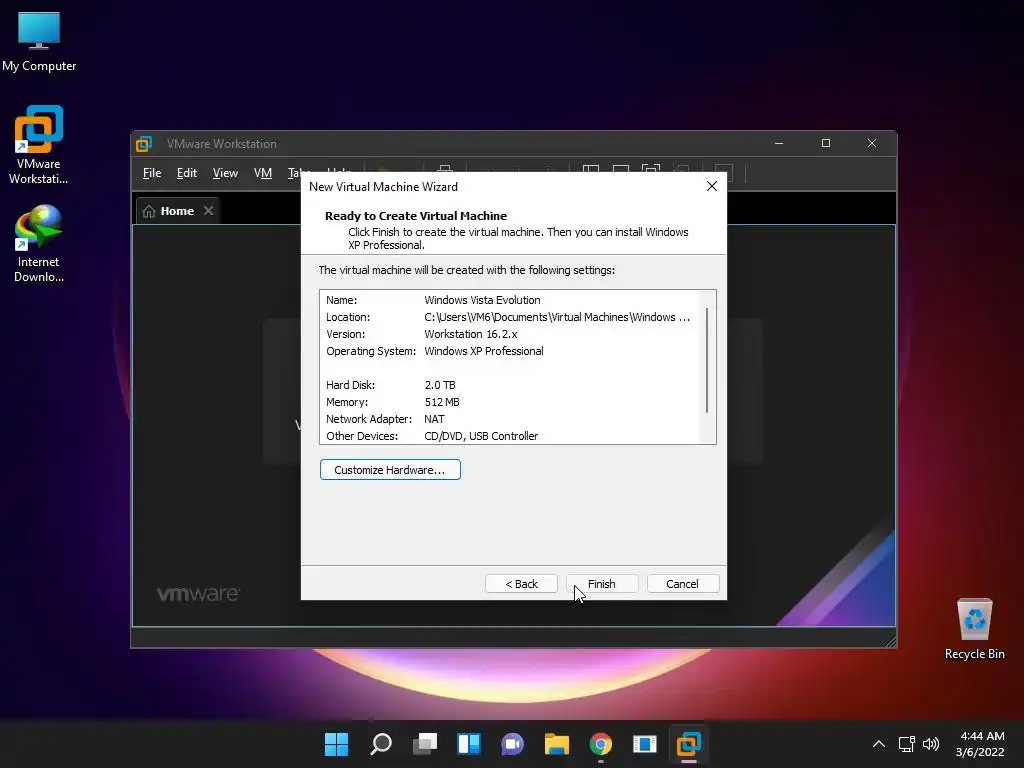1024x768 pixels.
Task: Open the blue window app on taskbar
Action: [x=645, y=744]
